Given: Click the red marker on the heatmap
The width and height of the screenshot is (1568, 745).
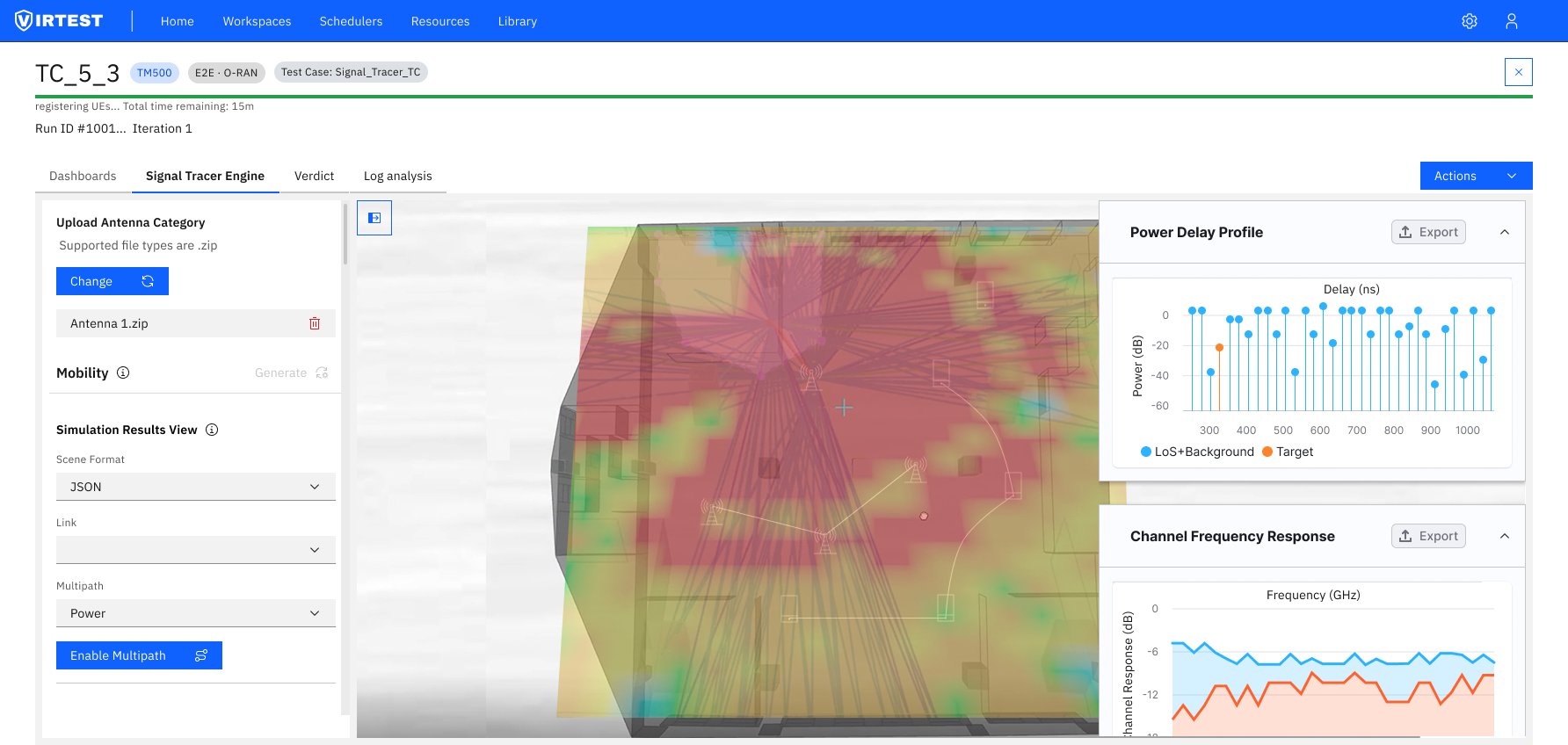Looking at the screenshot, I should (x=923, y=516).
